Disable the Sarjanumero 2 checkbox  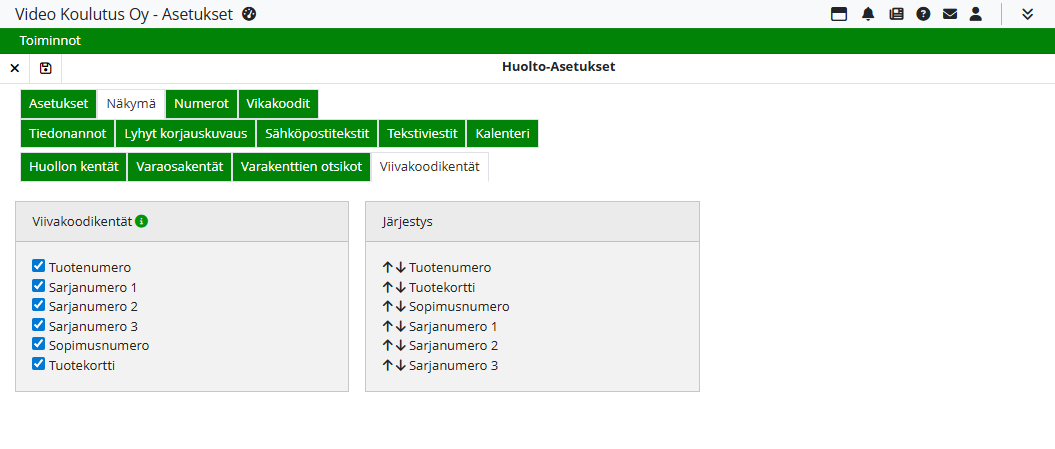click(39, 305)
